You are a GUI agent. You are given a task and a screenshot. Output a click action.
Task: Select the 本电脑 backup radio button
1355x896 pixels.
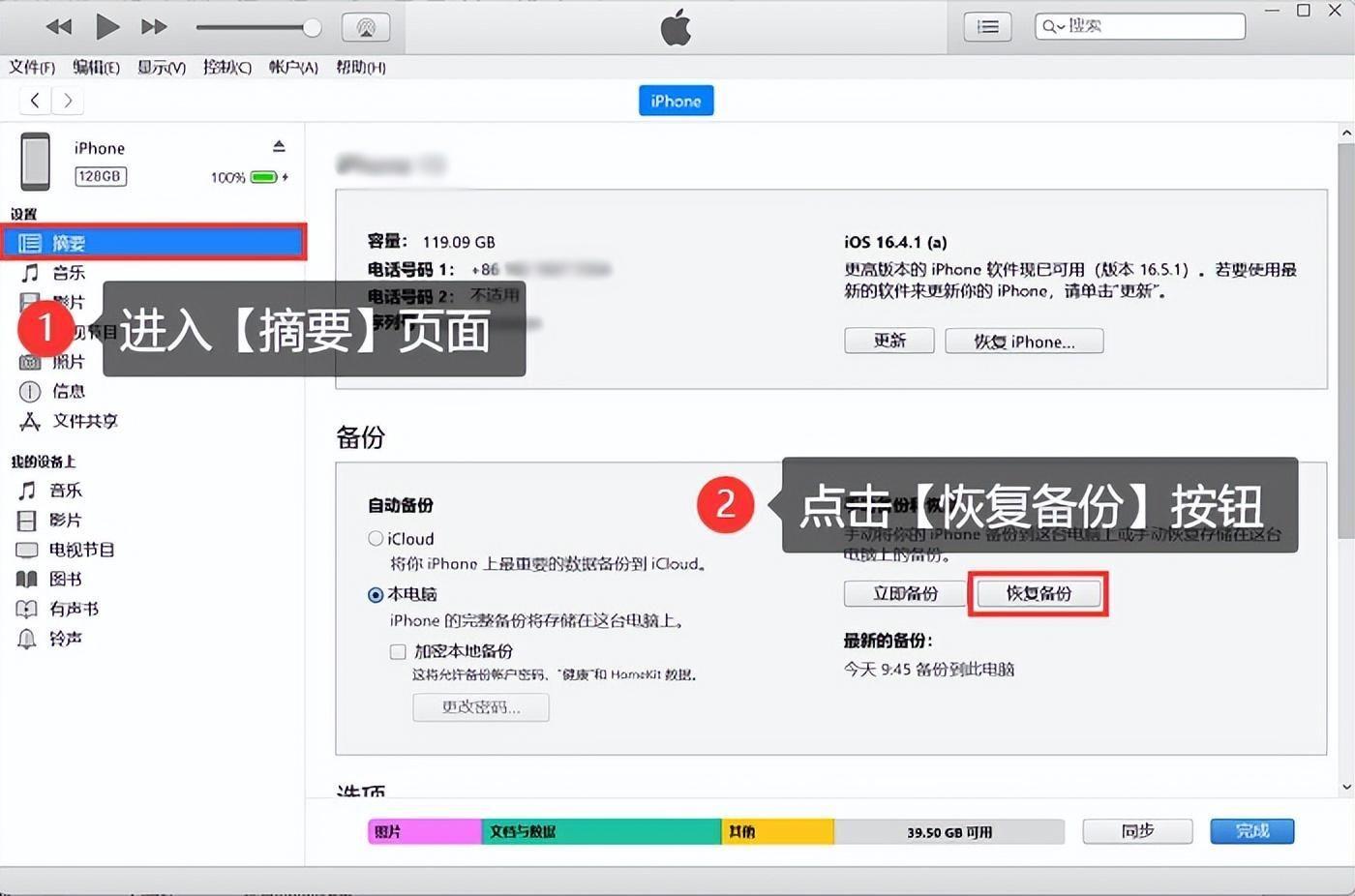(x=376, y=595)
